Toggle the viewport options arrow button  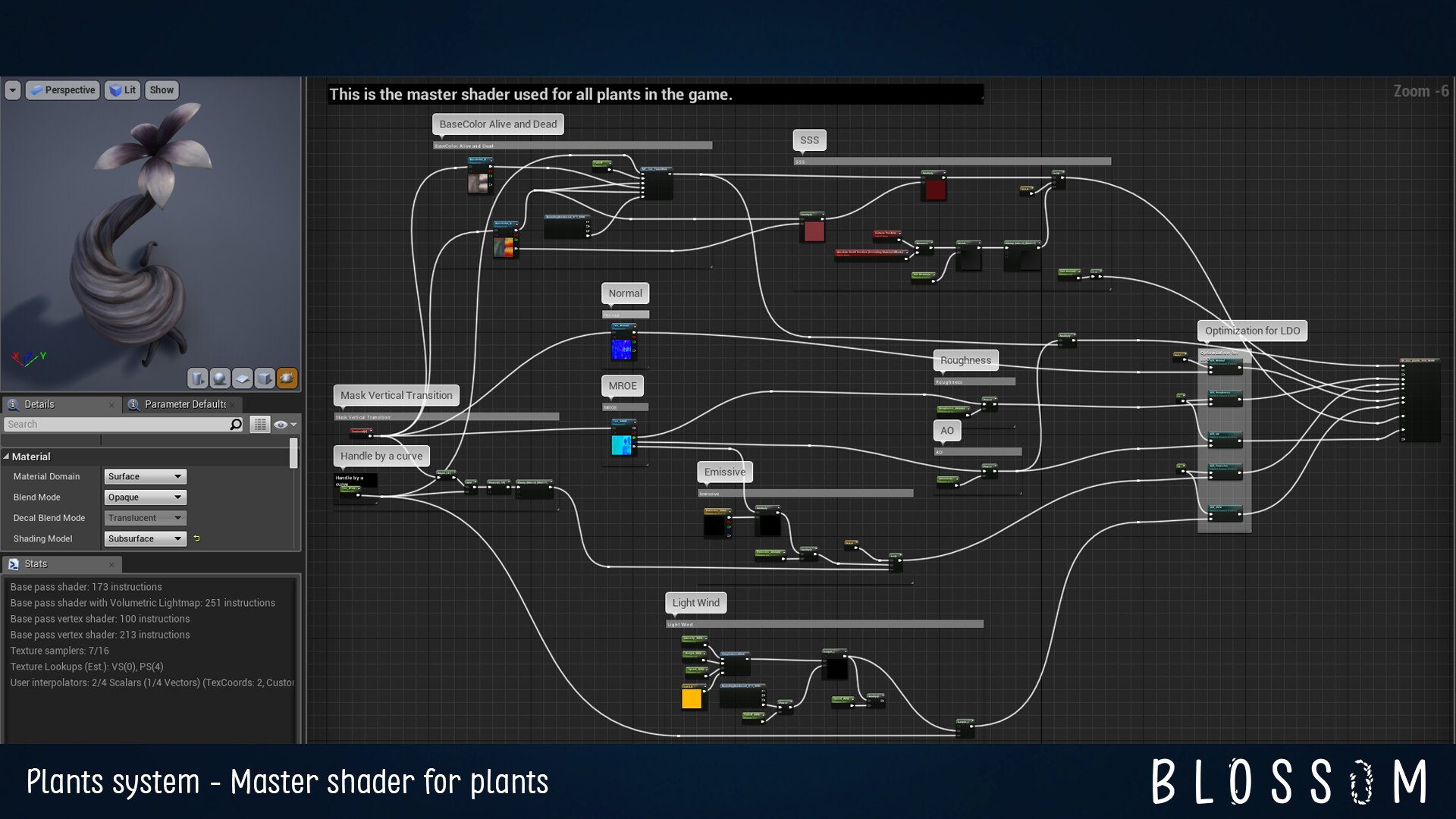[12, 89]
